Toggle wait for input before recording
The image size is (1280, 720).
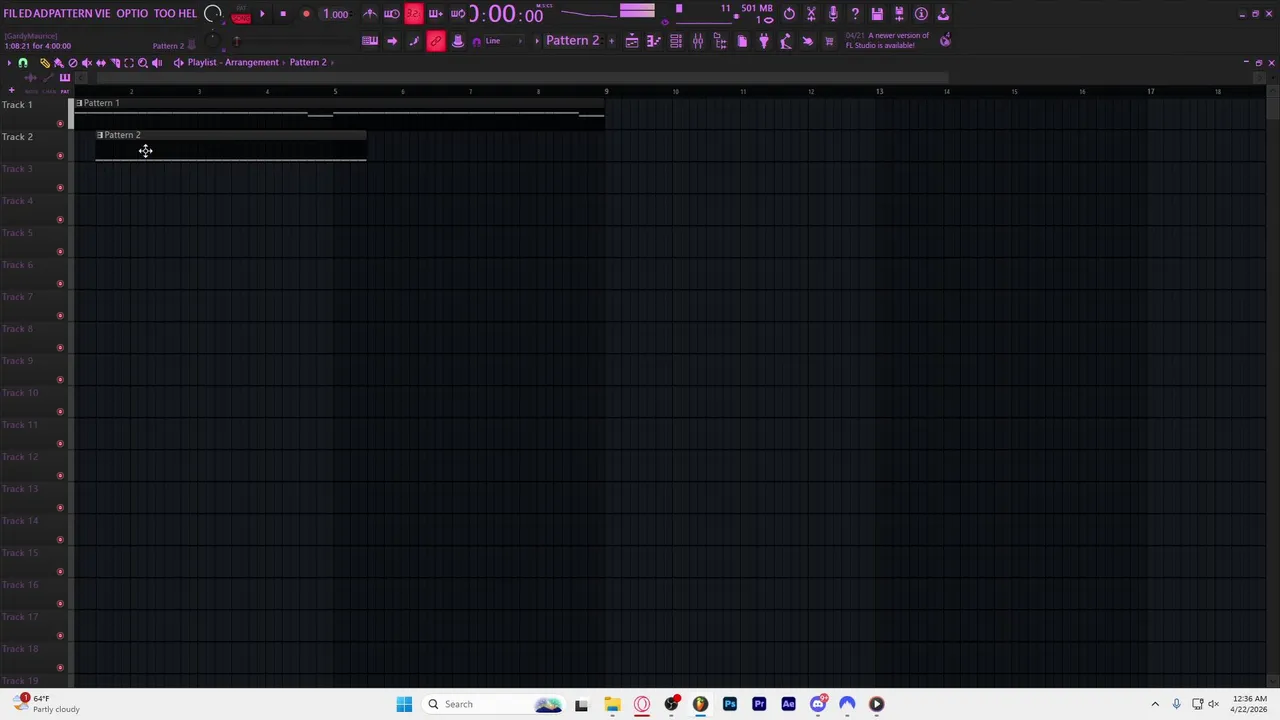(391, 14)
